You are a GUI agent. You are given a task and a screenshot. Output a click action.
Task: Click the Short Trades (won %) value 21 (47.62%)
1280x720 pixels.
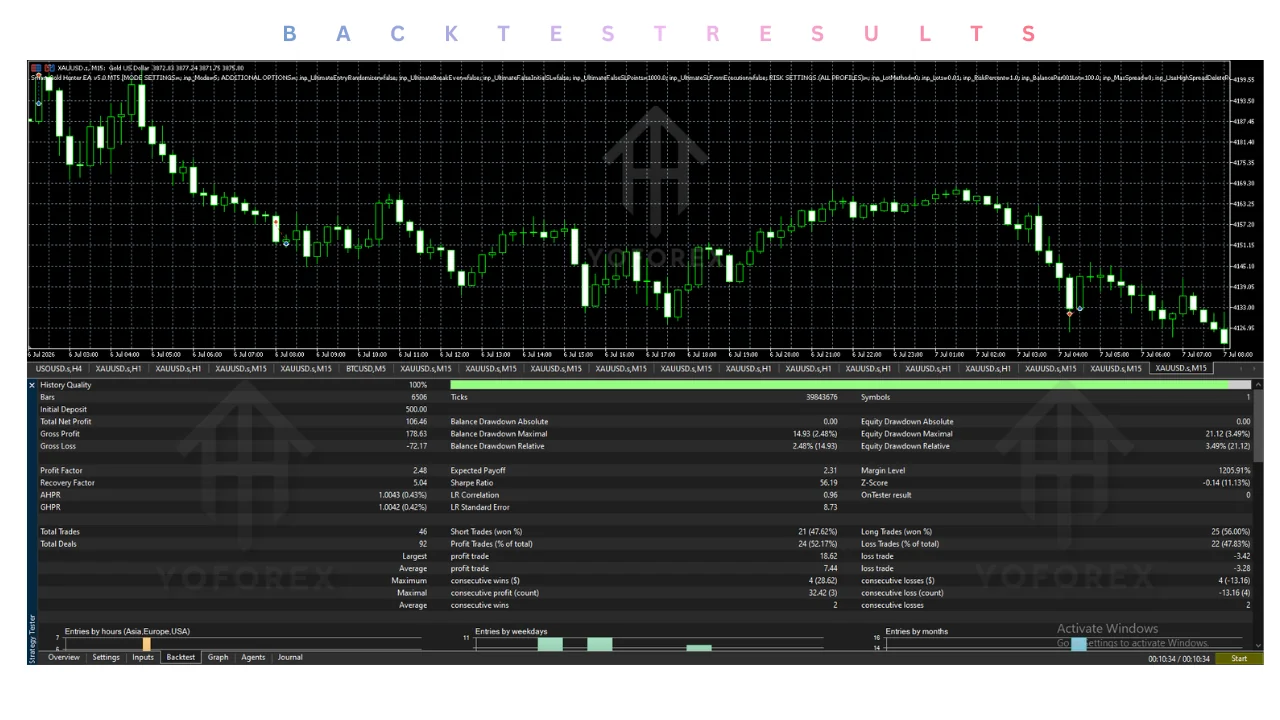816,532
